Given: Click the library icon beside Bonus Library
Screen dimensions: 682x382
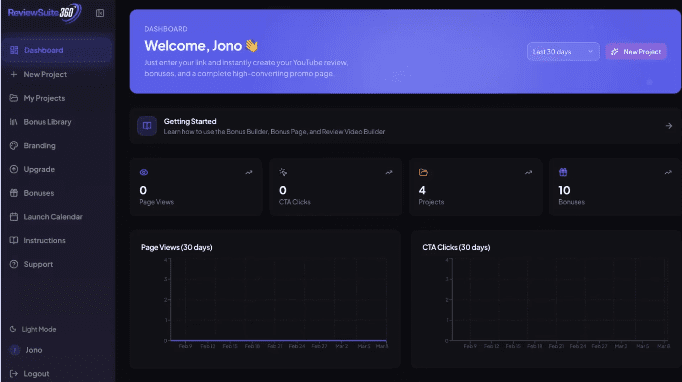Looking at the screenshot, I should point(14,122).
